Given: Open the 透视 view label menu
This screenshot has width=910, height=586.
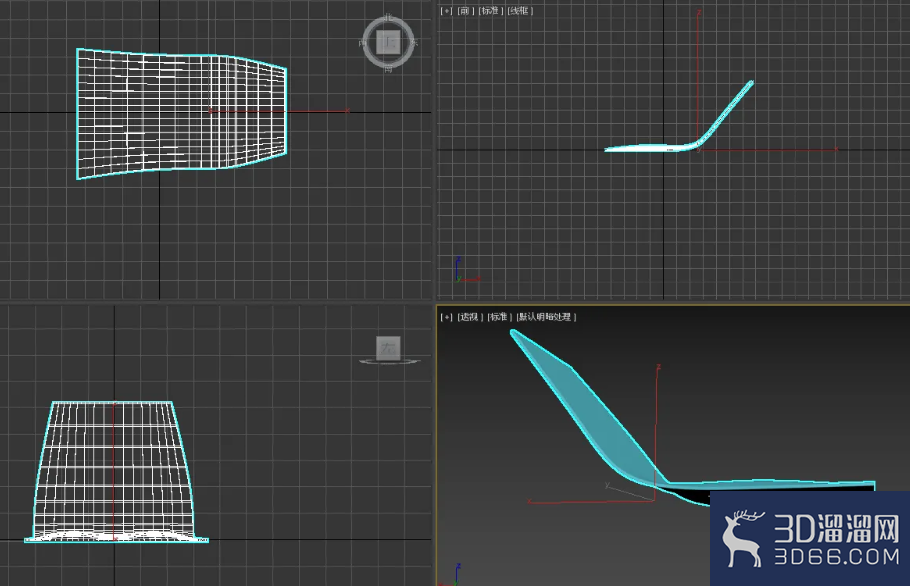Looking at the screenshot, I should tap(470, 317).
